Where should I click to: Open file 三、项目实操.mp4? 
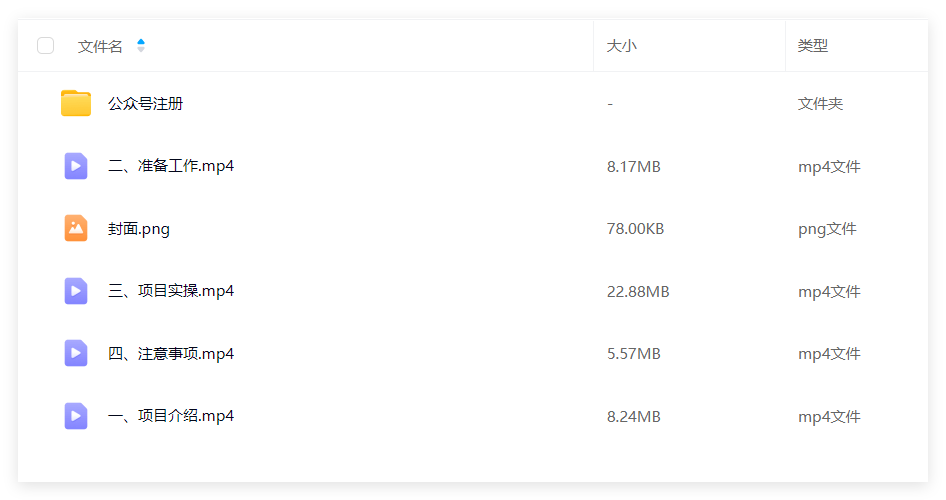pyautogui.click(x=171, y=291)
